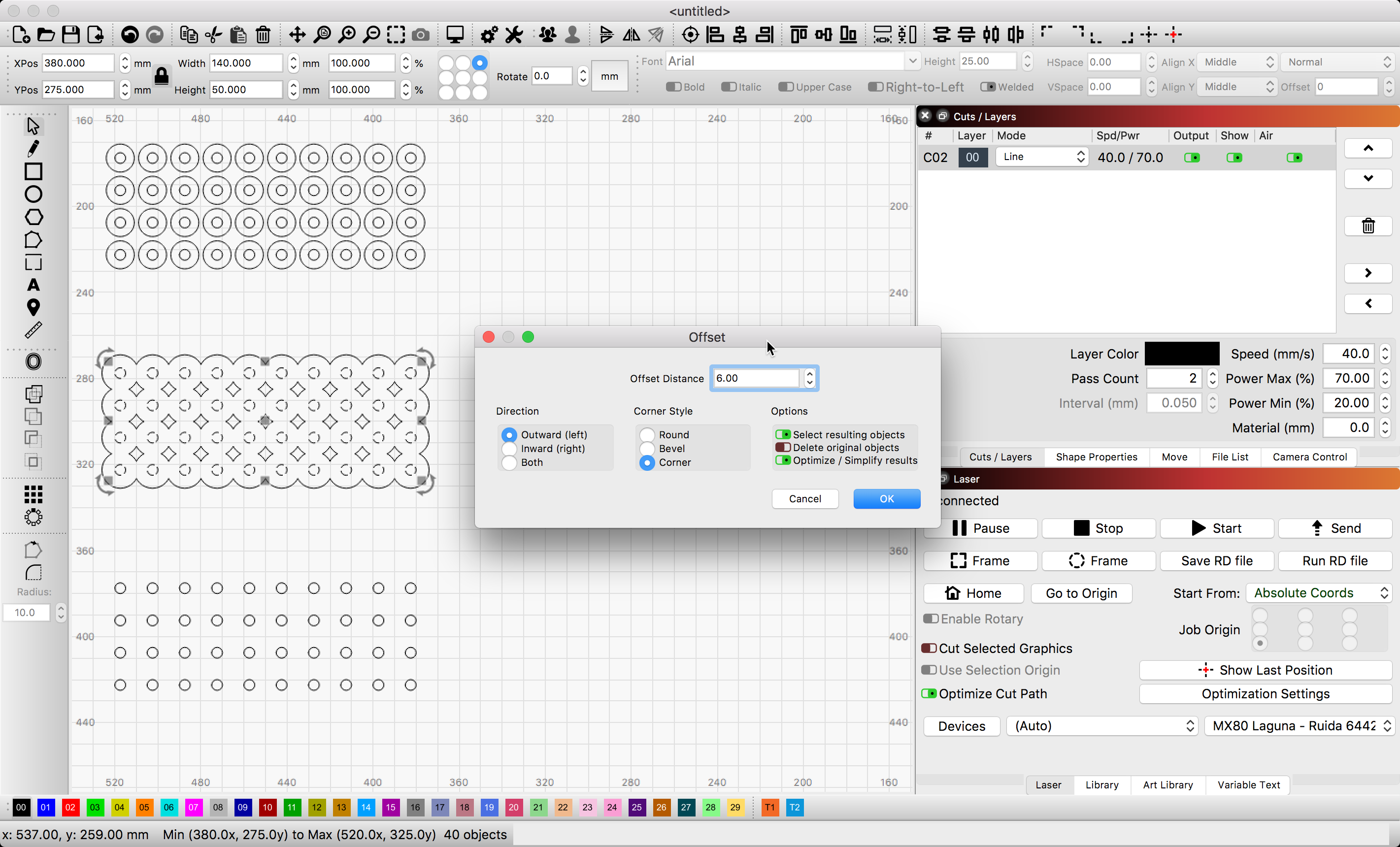Click the Offset Distance stepper arrows
Image resolution: width=1400 pixels, height=847 pixels.
[x=810, y=378]
